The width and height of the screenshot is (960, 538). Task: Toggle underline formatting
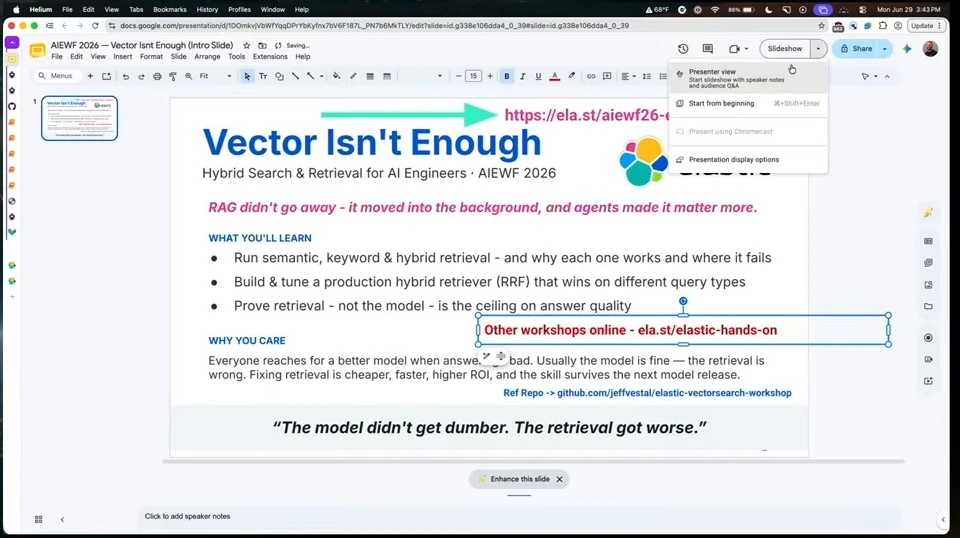tap(538, 77)
